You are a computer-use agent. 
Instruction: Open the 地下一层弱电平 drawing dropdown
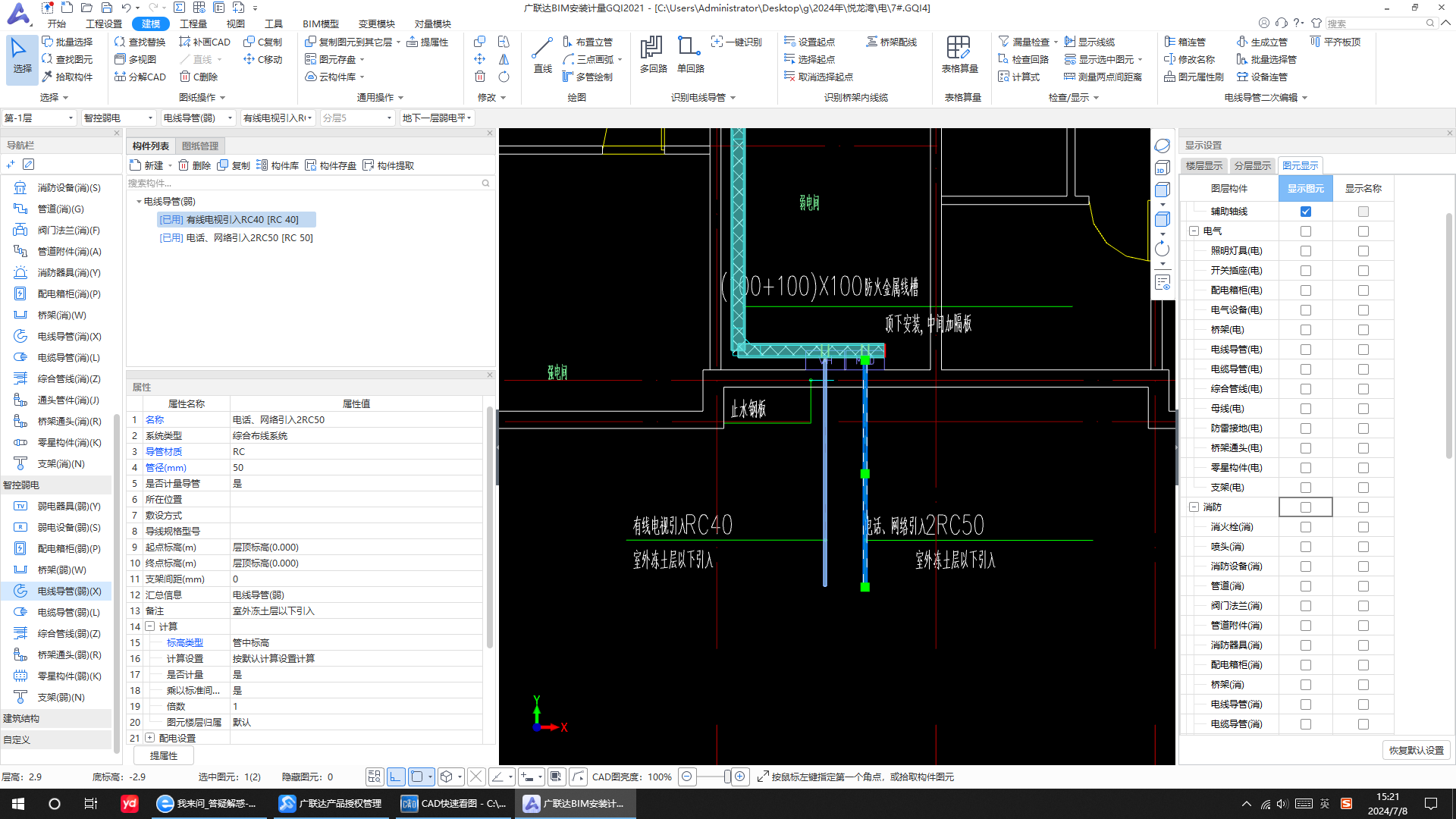(x=437, y=118)
